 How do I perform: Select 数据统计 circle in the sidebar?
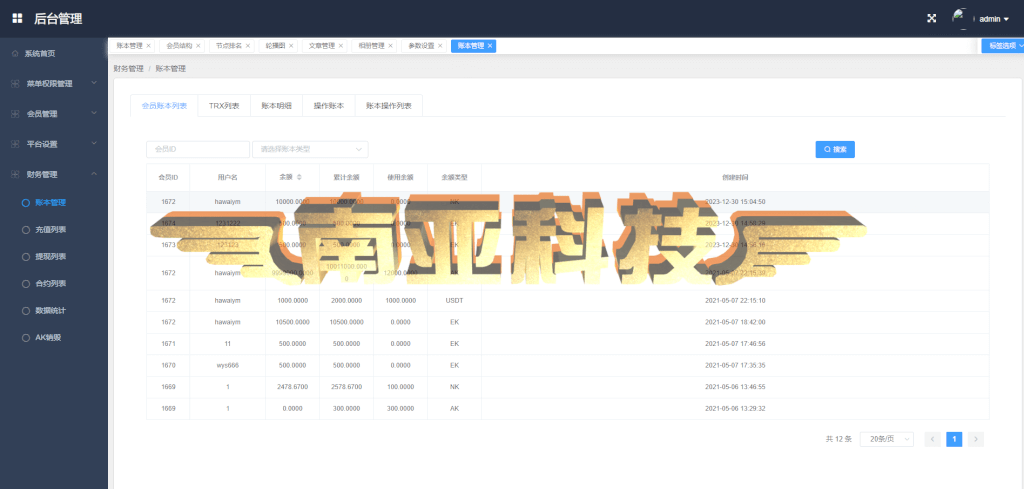tap(26, 311)
